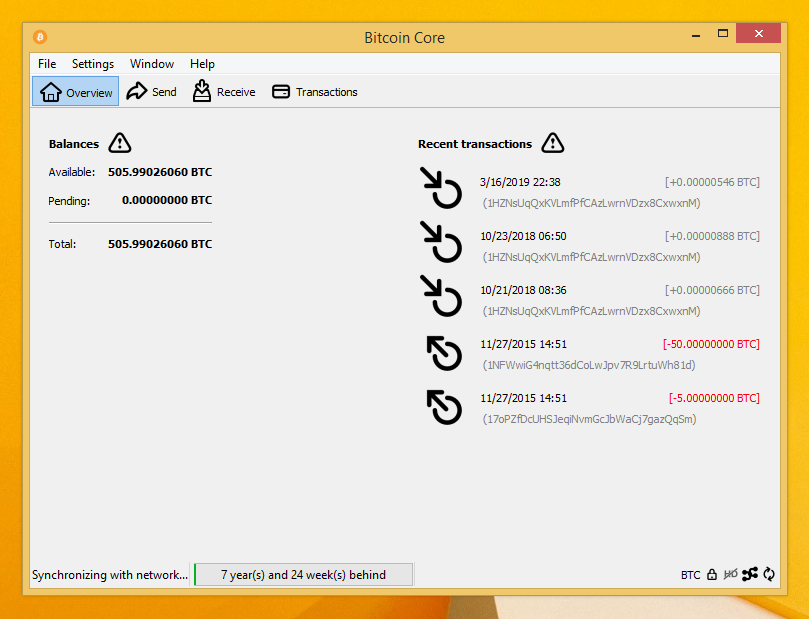Click the Bitcoin logo in title bar
This screenshot has width=809, height=619.
(40, 37)
